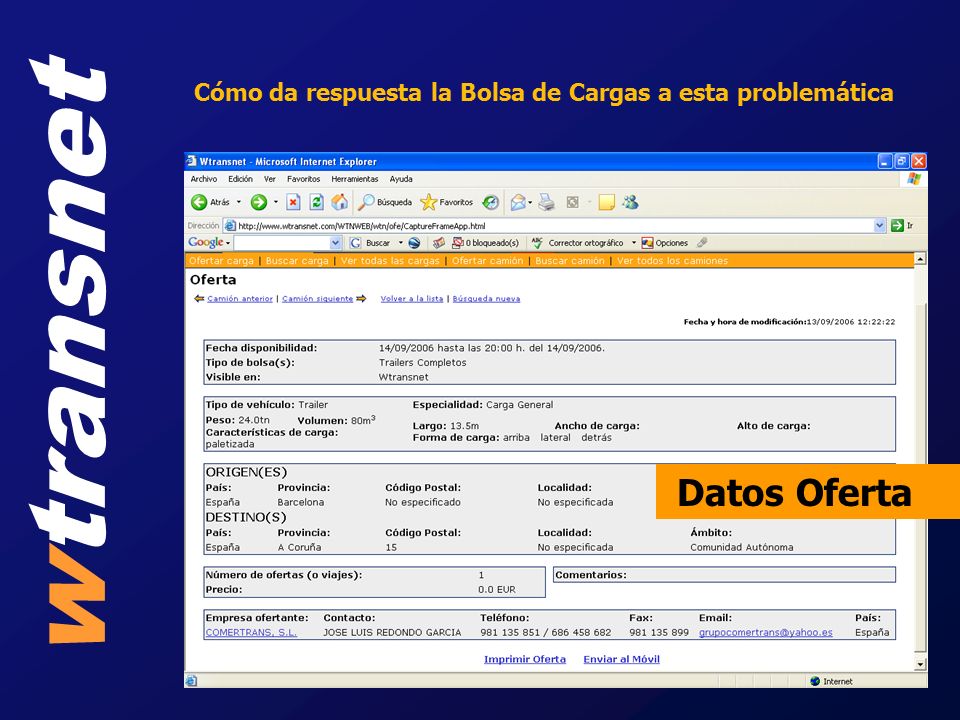The image size is (960, 720).
Task: Expand the Buscar options dropdown arrow
Action: (400, 243)
